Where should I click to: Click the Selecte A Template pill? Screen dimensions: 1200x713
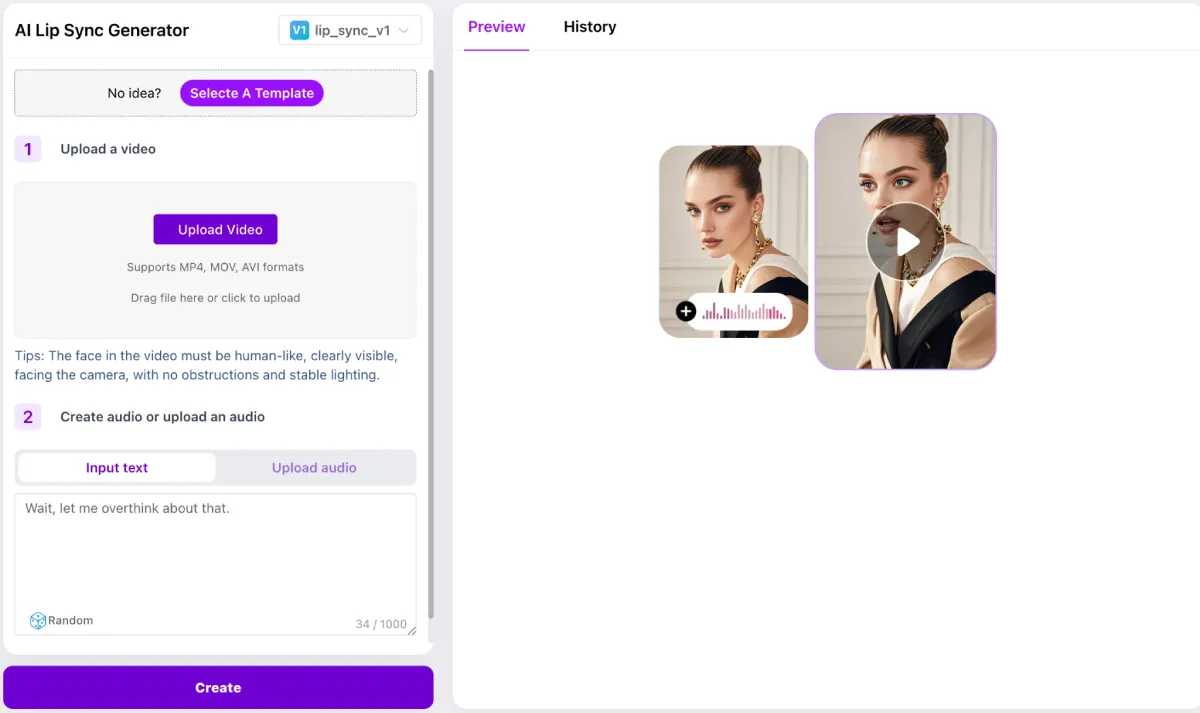[x=251, y=93]
